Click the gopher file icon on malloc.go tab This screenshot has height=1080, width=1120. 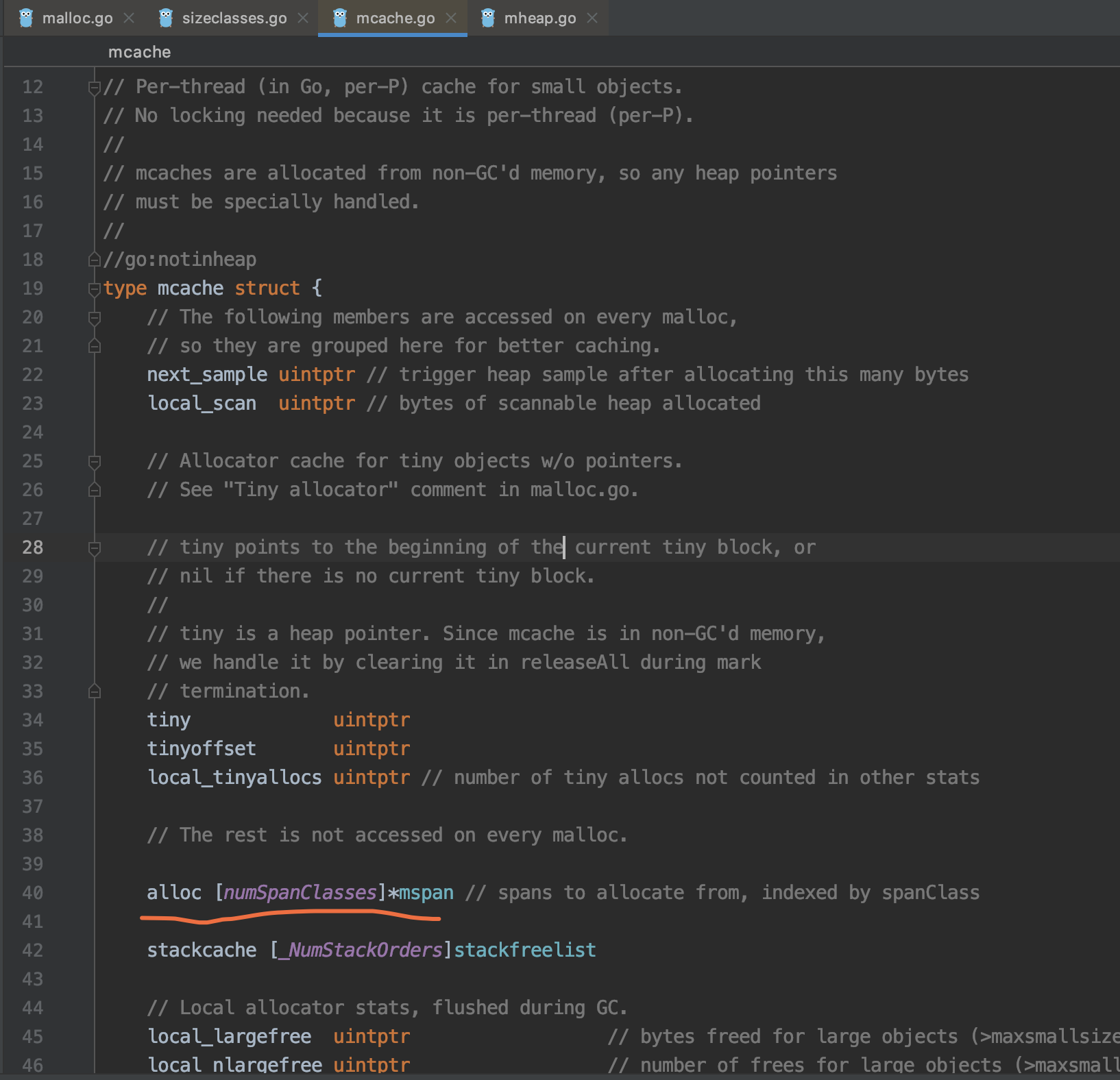tap(26, 19)
